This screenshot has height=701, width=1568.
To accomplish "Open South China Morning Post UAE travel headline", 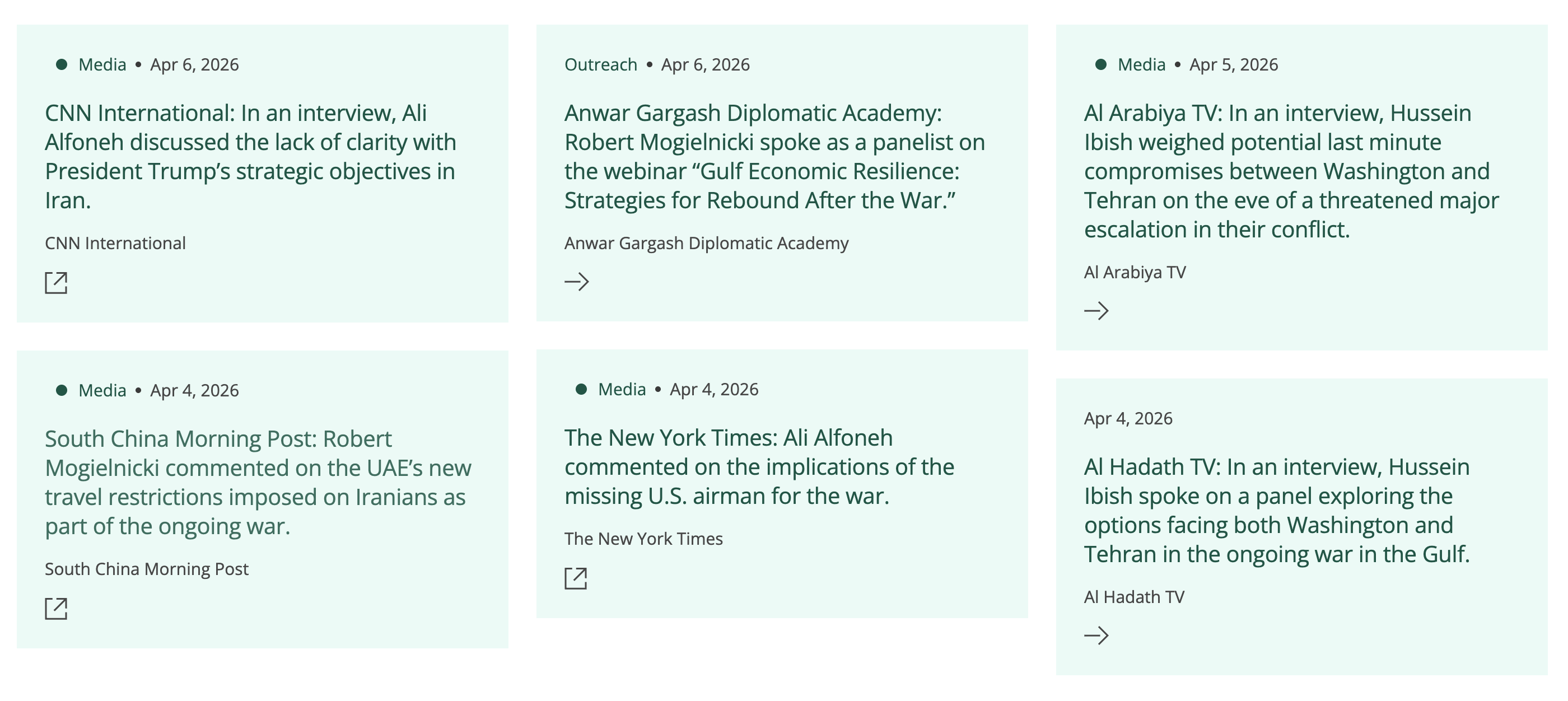I will click(x=258, y=482).
